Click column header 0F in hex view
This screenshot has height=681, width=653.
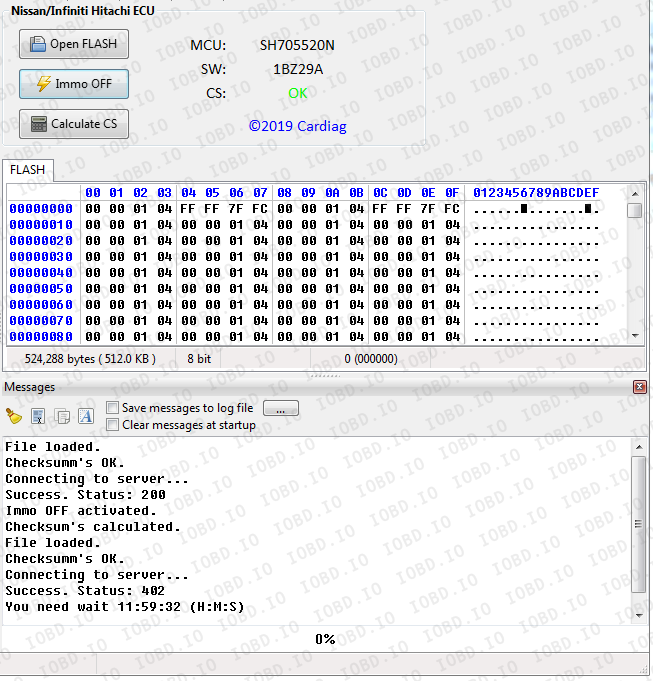point(452,192)
